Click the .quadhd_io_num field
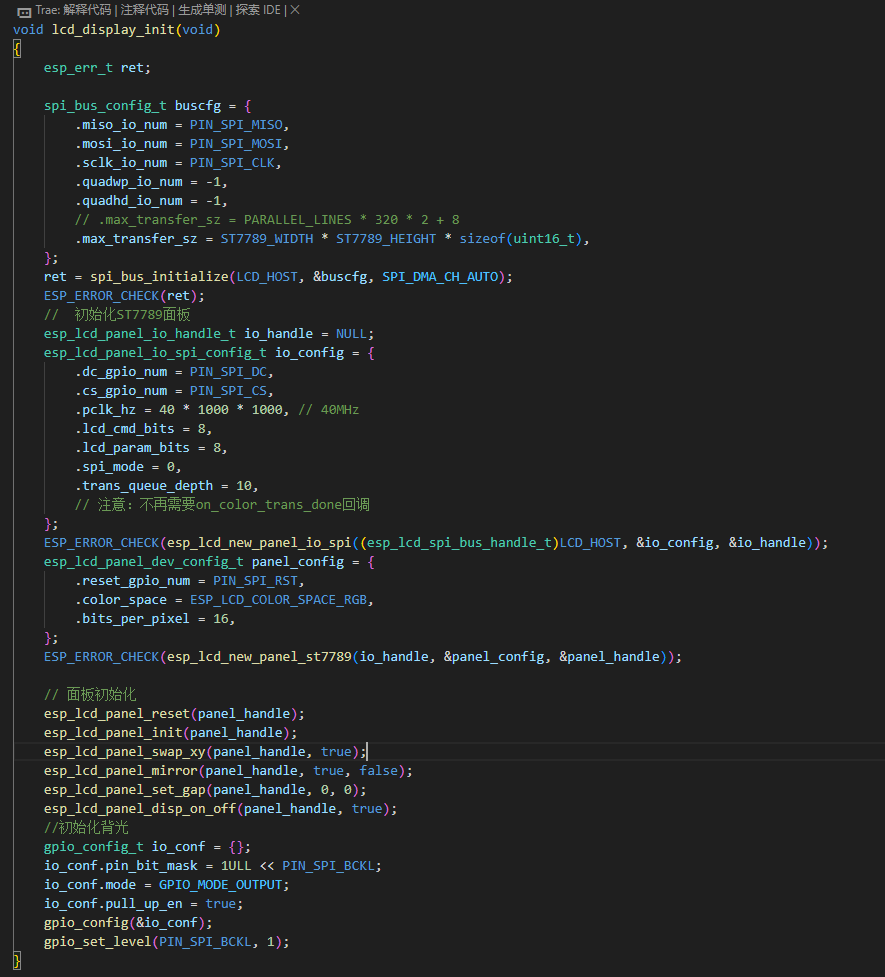 click(128, 201)
